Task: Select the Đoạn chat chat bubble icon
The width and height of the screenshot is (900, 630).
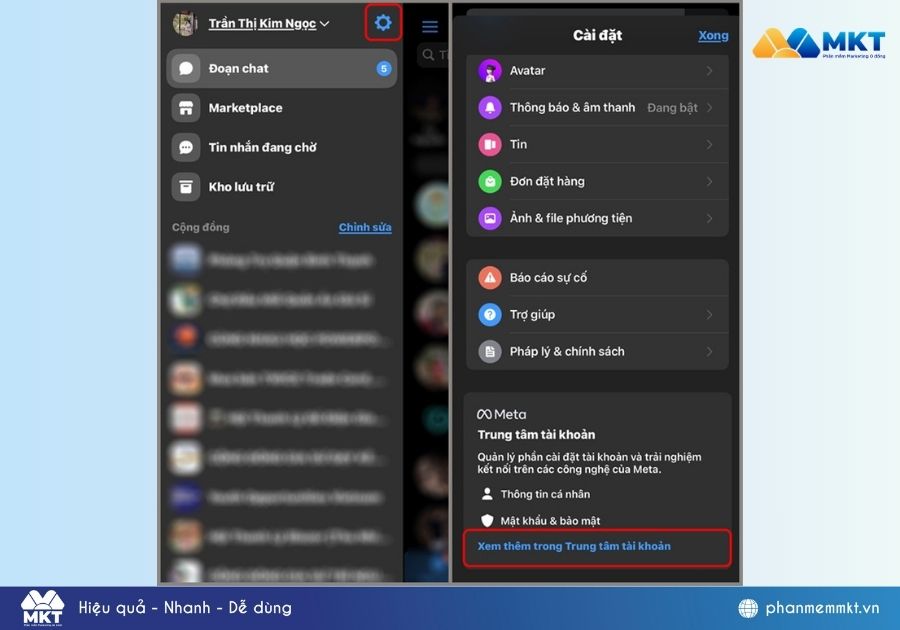Action: [x=186, y=68]
